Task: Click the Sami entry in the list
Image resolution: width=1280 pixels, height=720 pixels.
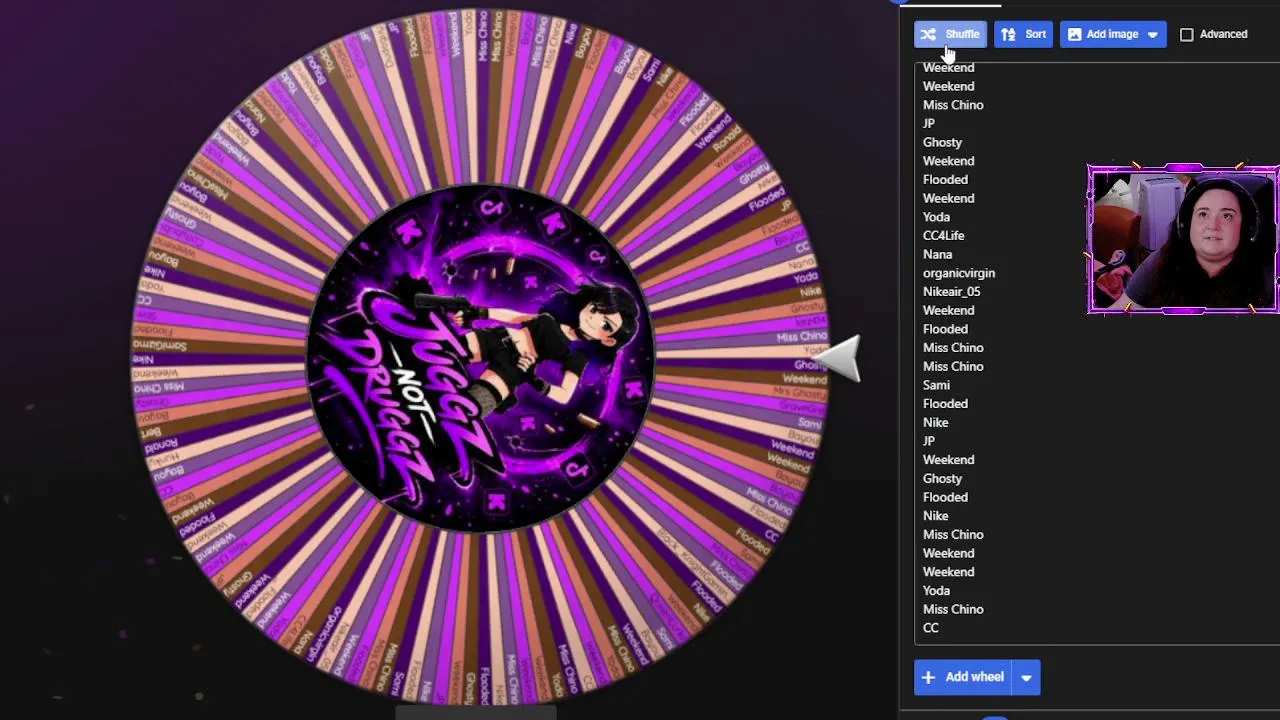Action: pos(936,385)
